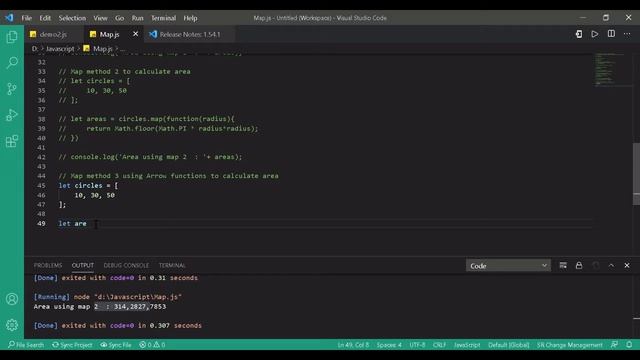This screenshot has height=360, width=640.
Task: Select the OUTPUT panel tab
Action: point(82,265)
